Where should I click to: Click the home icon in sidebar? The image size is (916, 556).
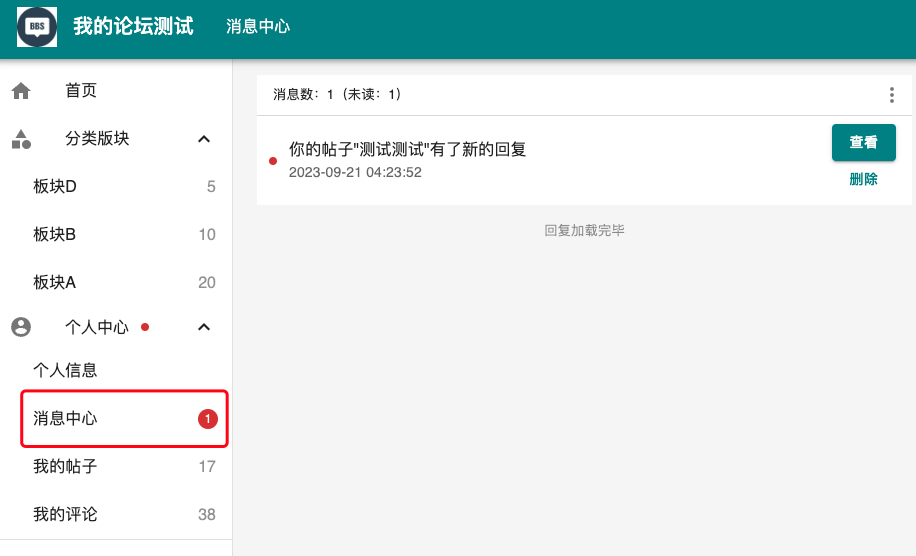click(21, 91)
